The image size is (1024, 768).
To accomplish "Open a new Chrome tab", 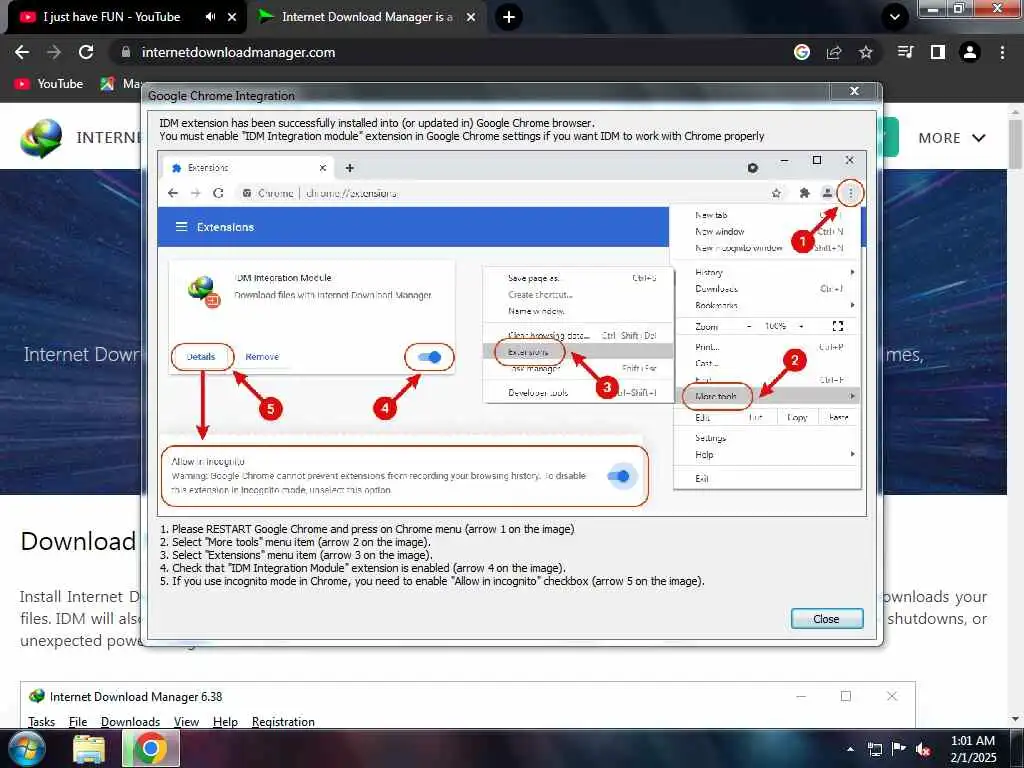I will tap(509, 17).
